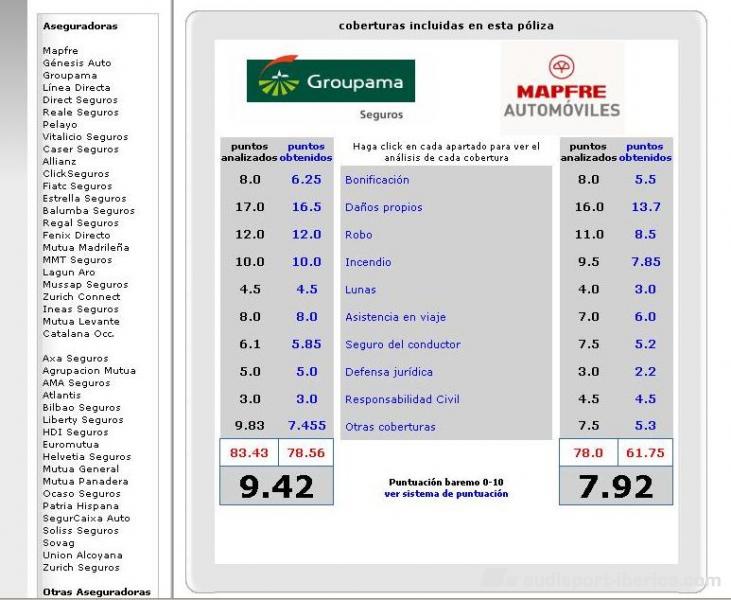Open HDI Seguros entry
731x600 pixels.
point(76,432)
